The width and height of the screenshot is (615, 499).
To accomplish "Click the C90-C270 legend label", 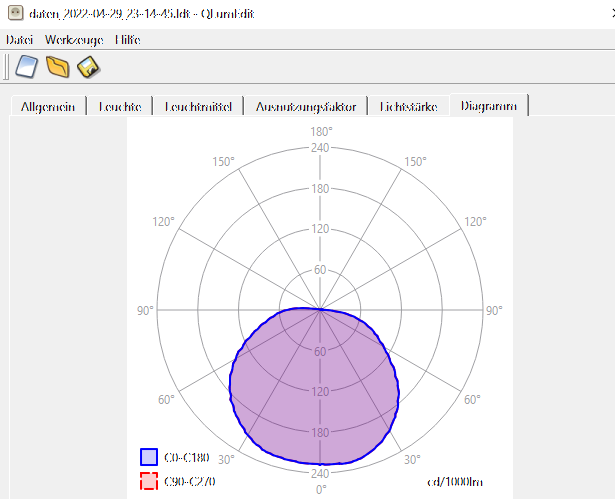I will tap(189, 481).
